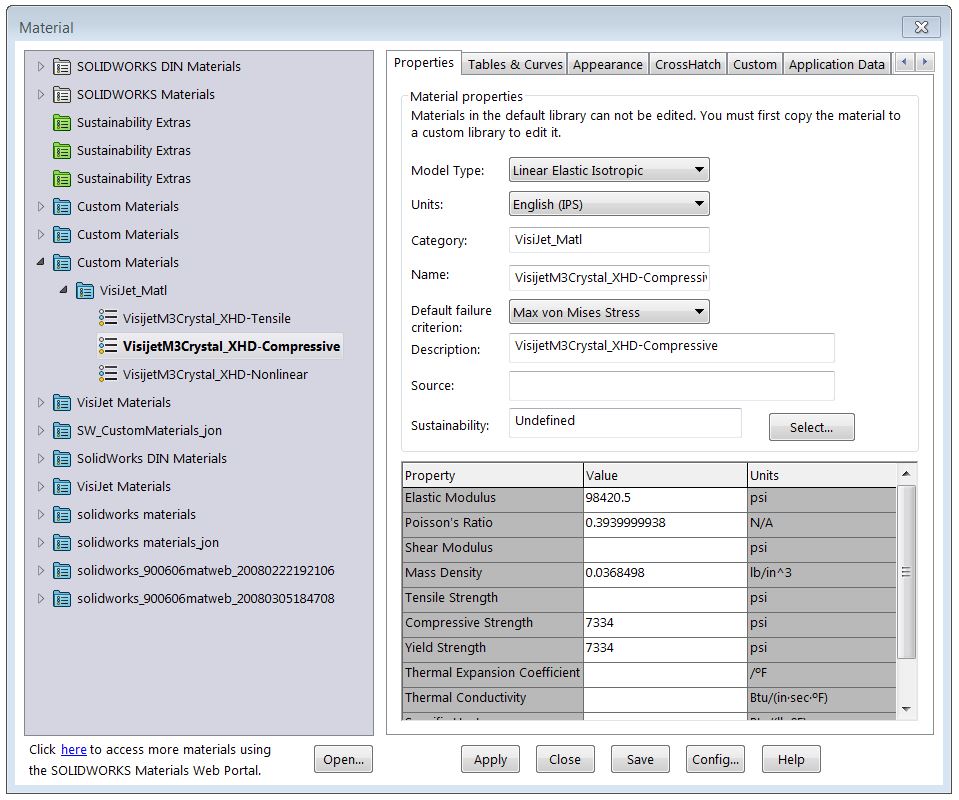959x800 pixels.
Task: Expand the SolidWorks DIN Materials library
Action: [x=40, y=459]
